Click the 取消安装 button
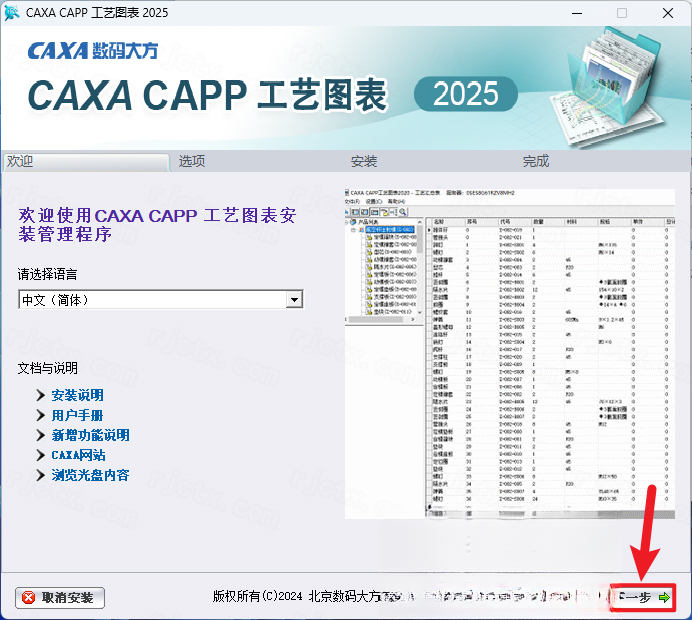 60,598
